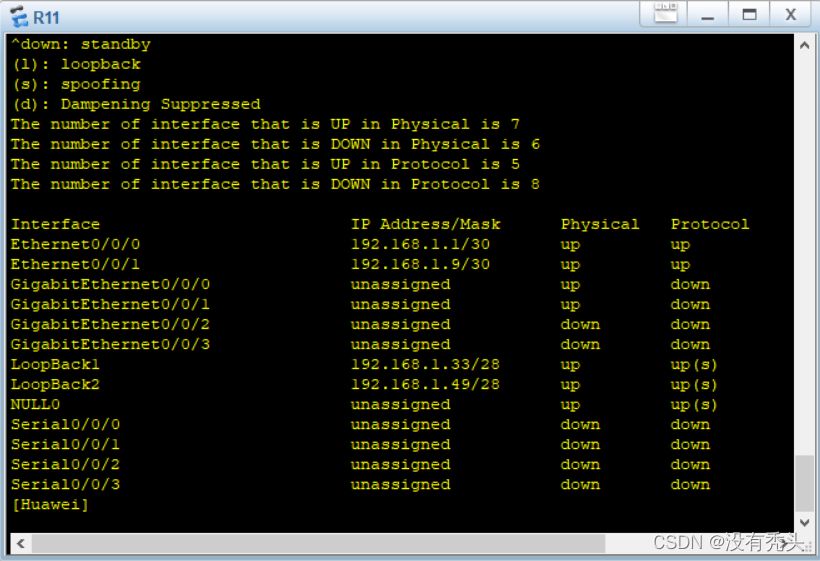Click the extra window-layout button beside minimize

click(x=665, y=13)
